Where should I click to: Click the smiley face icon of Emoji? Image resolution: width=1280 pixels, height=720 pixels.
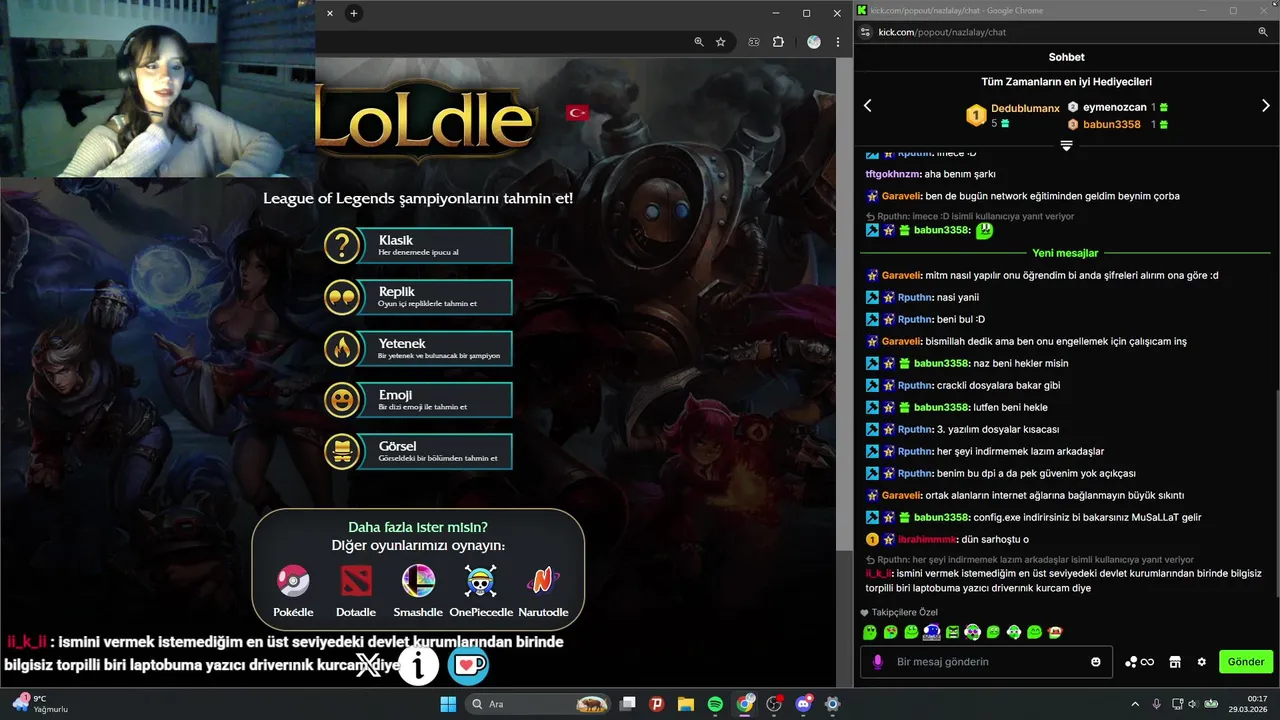tap(343, 400)
